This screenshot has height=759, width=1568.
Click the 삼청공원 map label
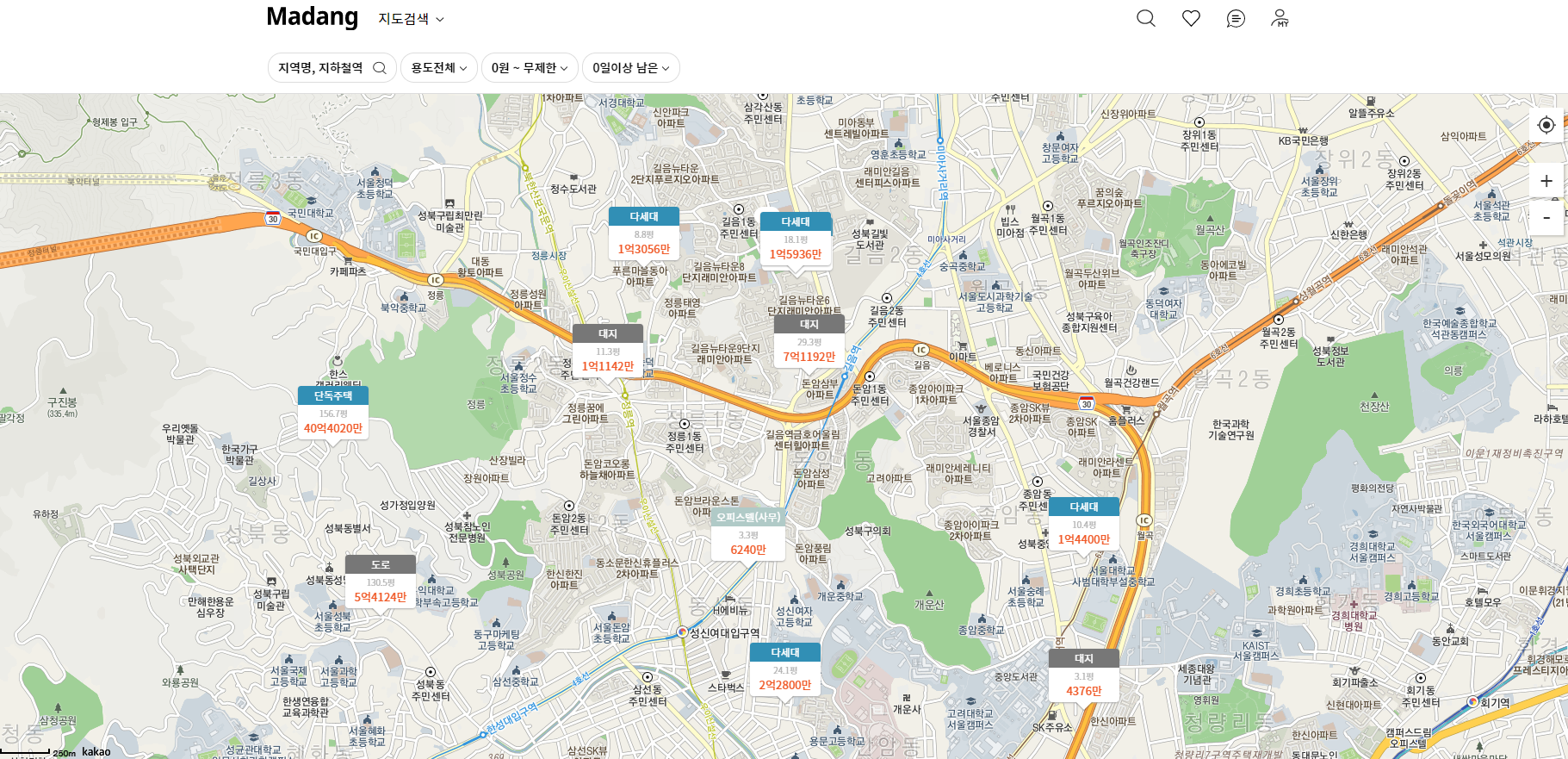(x=58, y=720)
